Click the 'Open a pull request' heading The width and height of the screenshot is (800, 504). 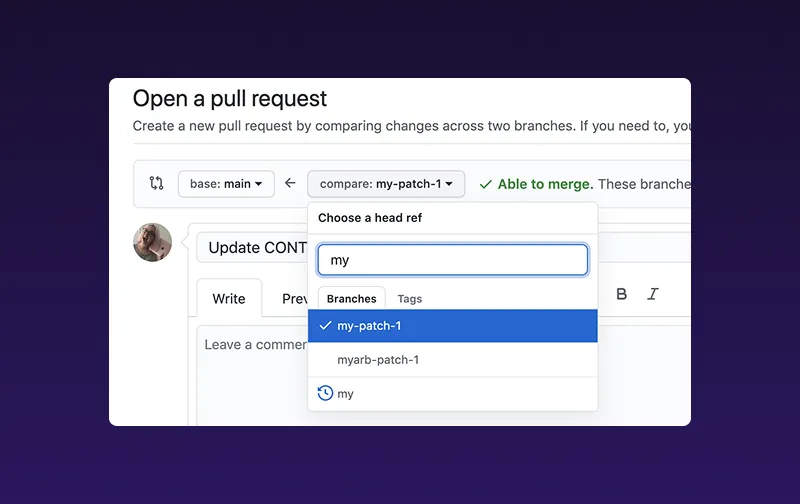(x=230, y=98)
